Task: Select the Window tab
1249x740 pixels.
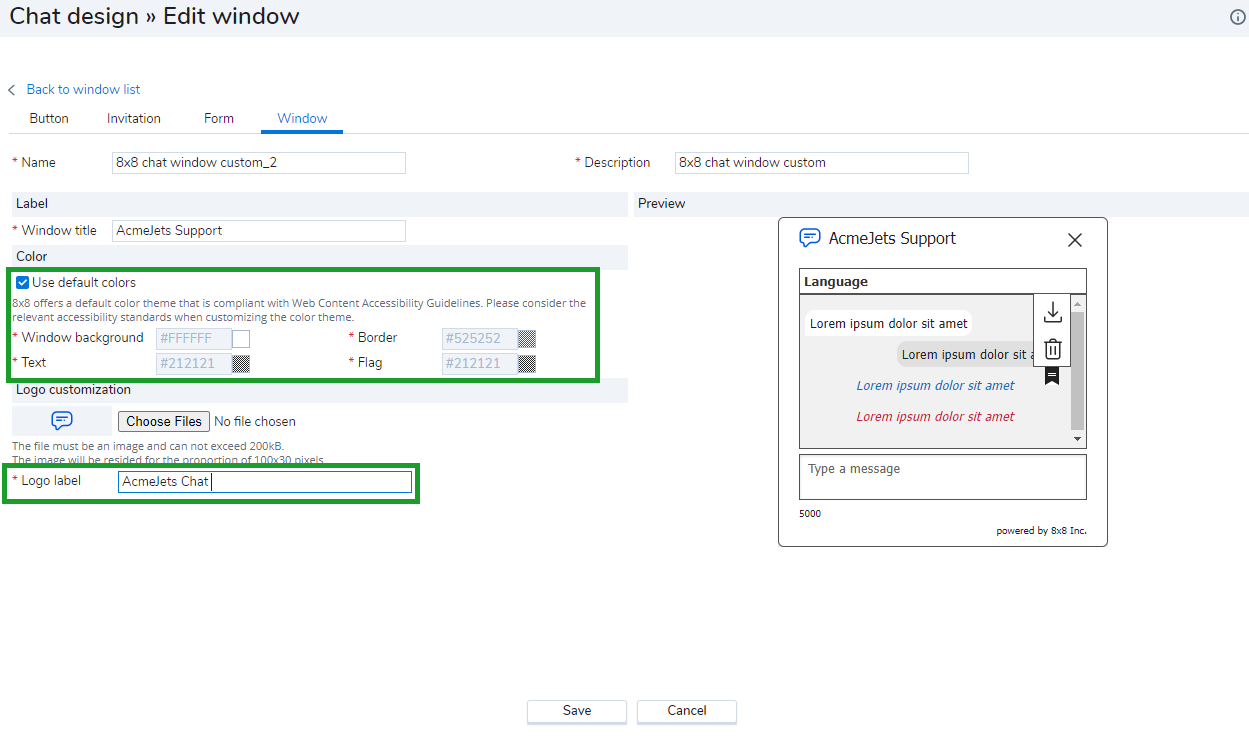Action: point(302,118)
